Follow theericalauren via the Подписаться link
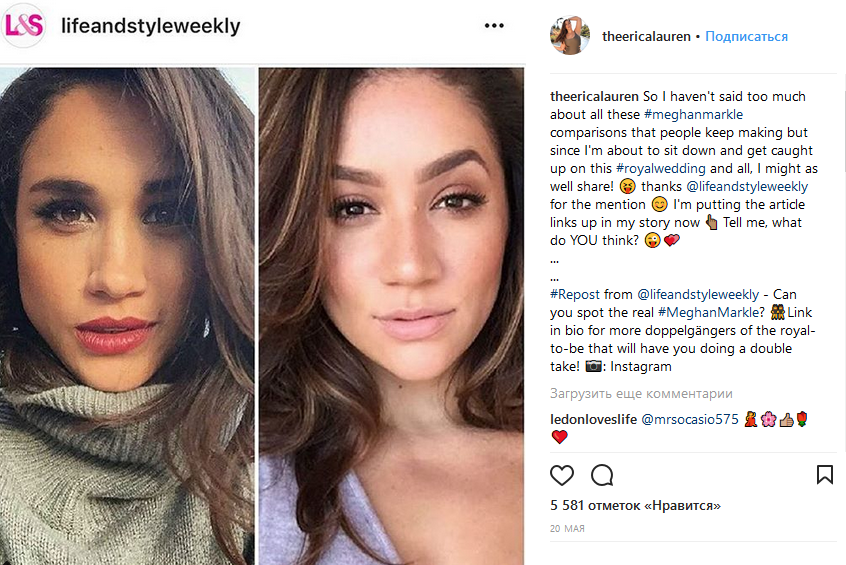Image resolution: width=846 pixels, height=565 pixels. (x=746, y=37)
